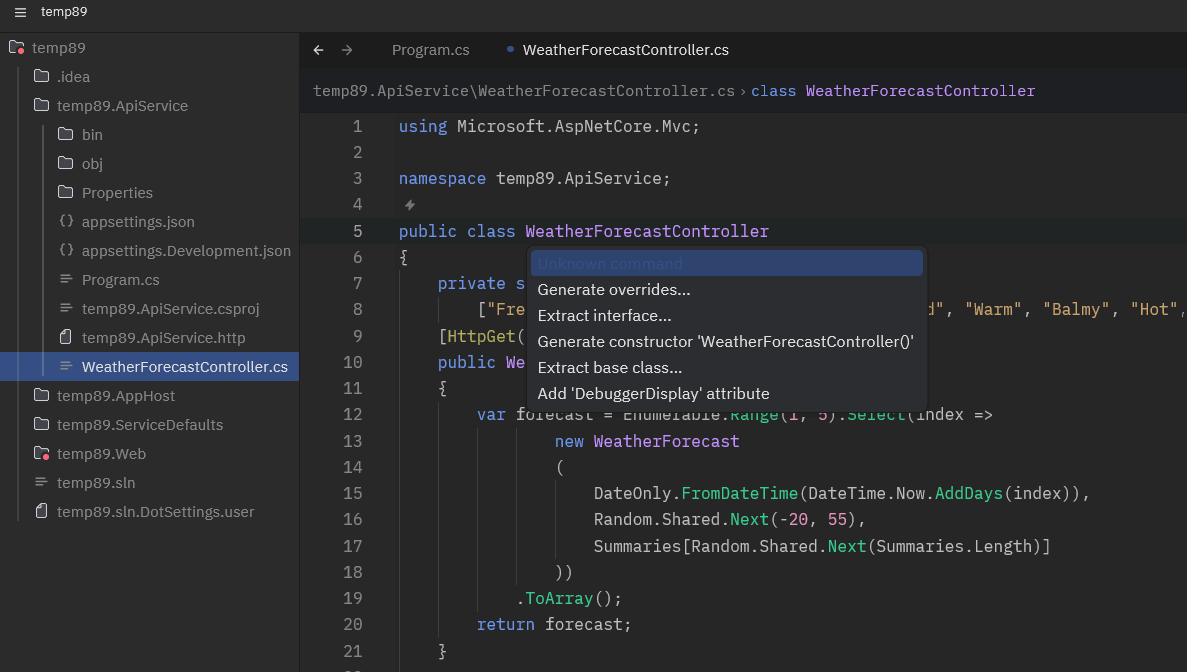Open temp89.sln in the file tree
The width and height of the screenshot is (1187, 672).
click(96, 483)
